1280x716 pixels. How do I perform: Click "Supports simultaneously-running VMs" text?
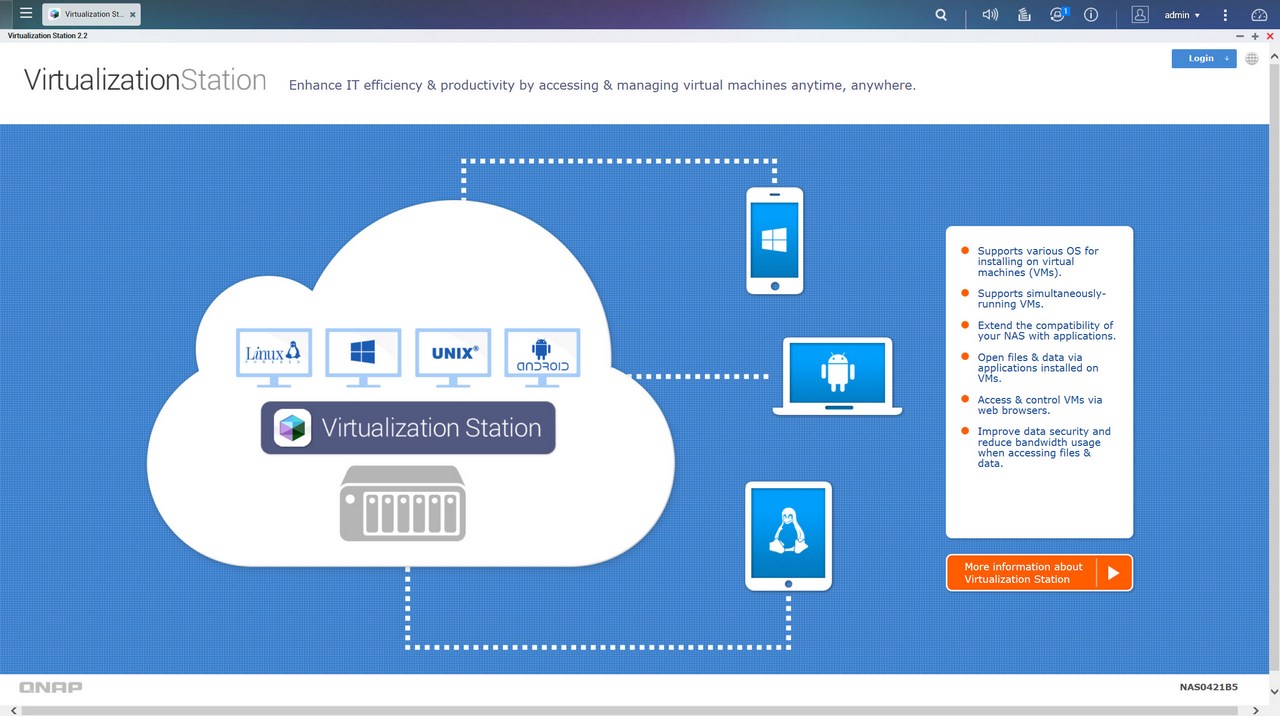[1041, 299]
